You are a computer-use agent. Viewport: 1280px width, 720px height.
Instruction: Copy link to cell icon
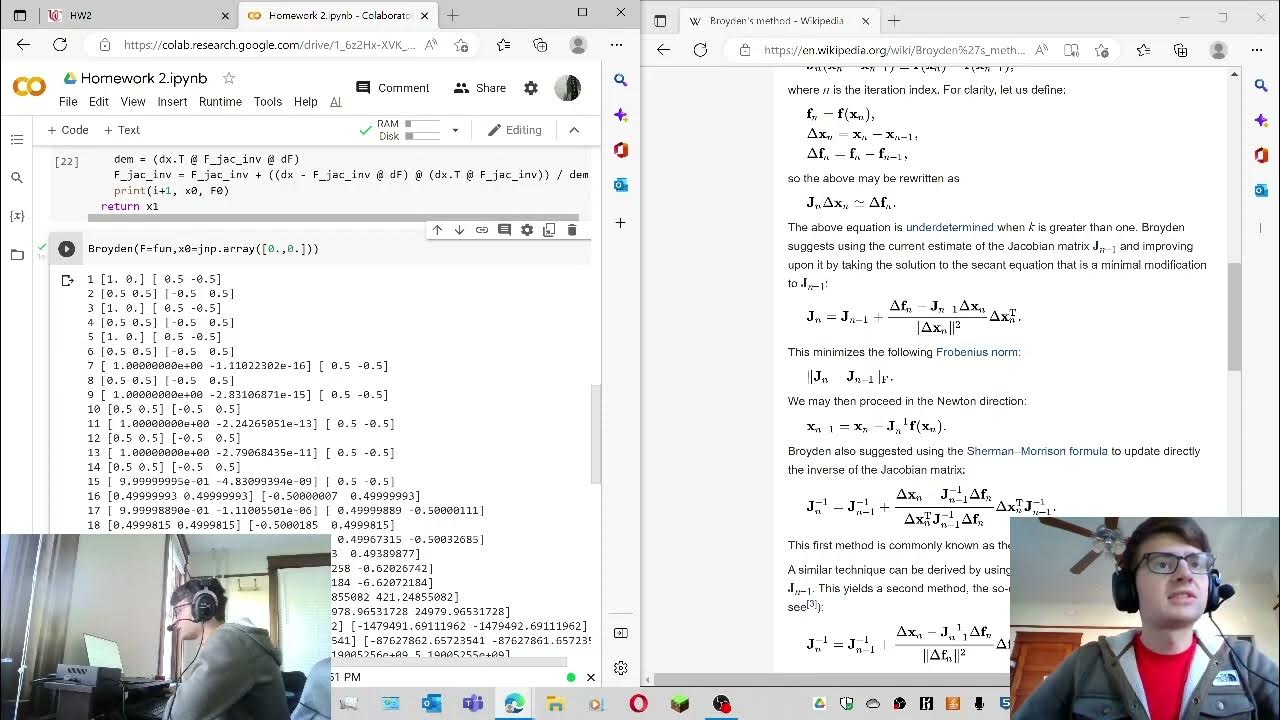tap(482, 230)
